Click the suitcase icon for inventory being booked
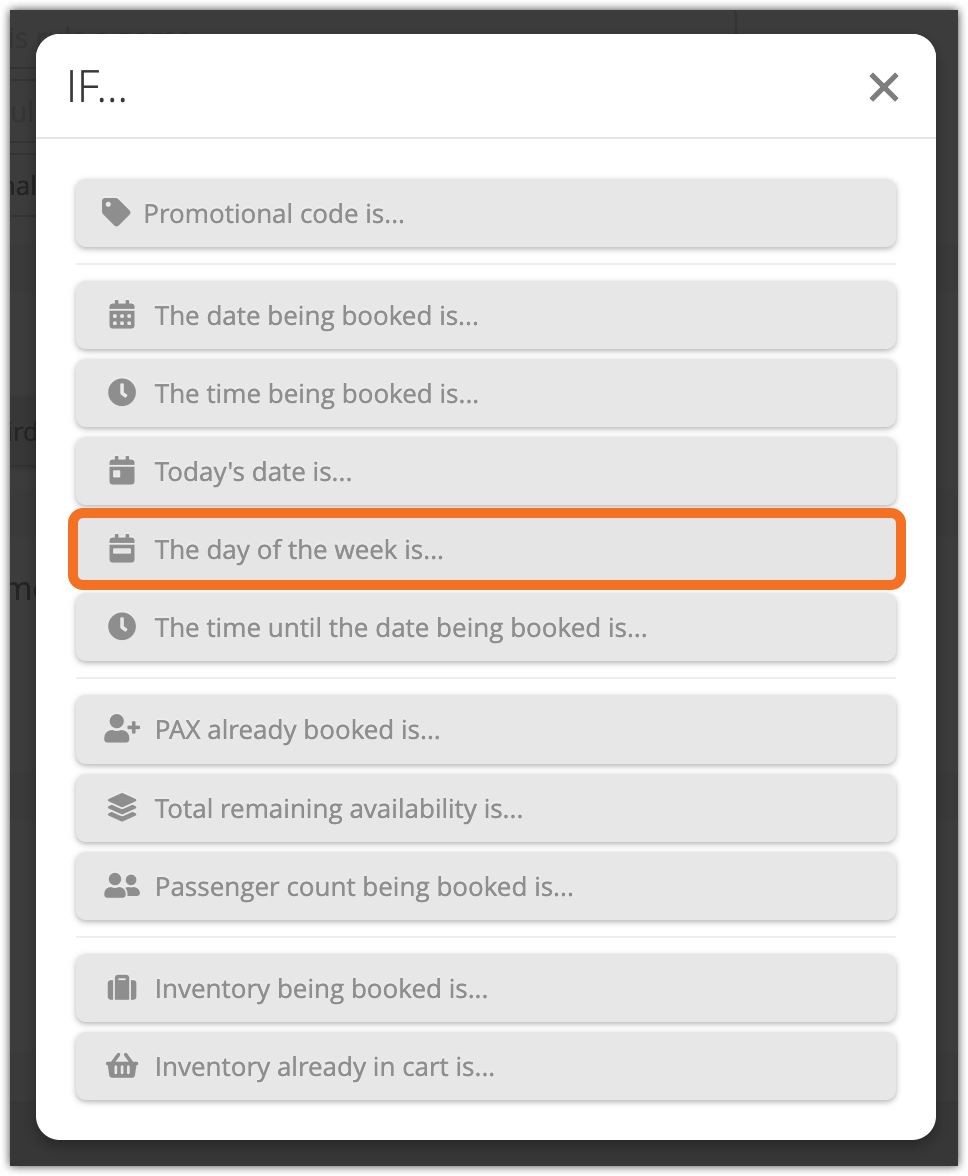Screen dimensions: 968x1176 122,988
